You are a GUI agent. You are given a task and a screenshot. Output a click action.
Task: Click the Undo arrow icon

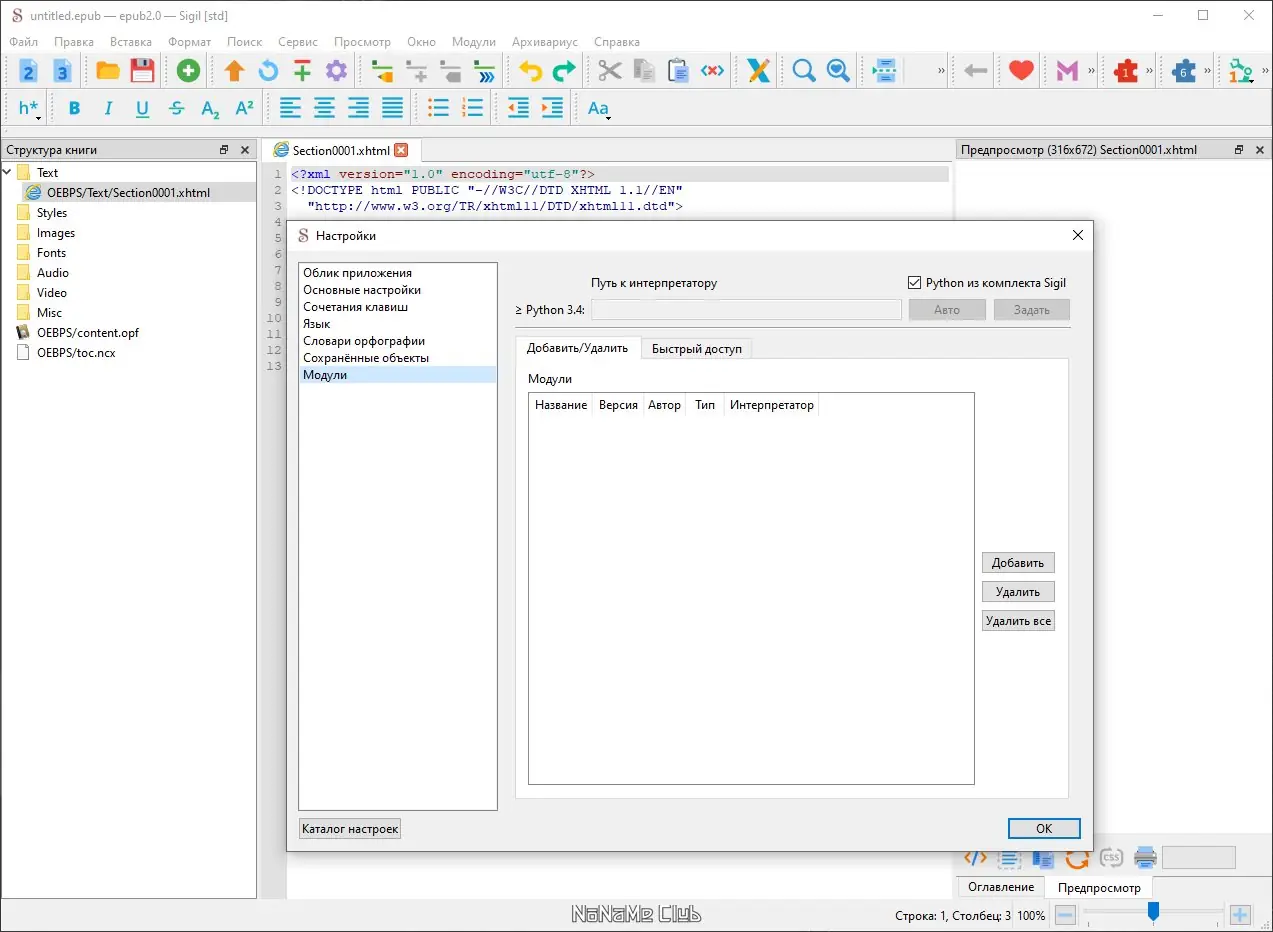[530, 71]
